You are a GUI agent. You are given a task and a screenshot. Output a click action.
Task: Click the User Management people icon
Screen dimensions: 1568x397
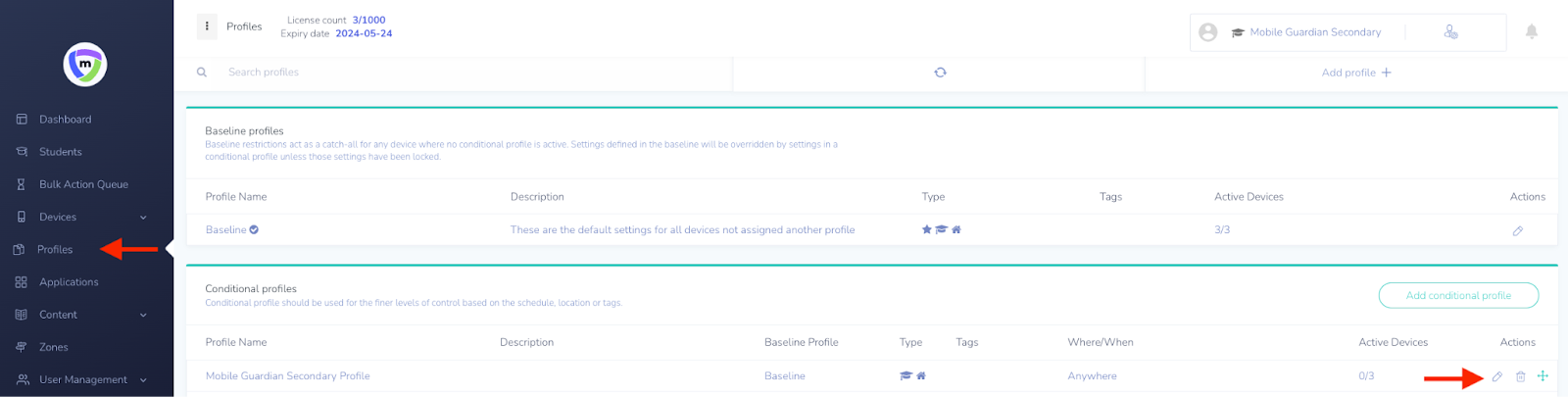[23, 379]
